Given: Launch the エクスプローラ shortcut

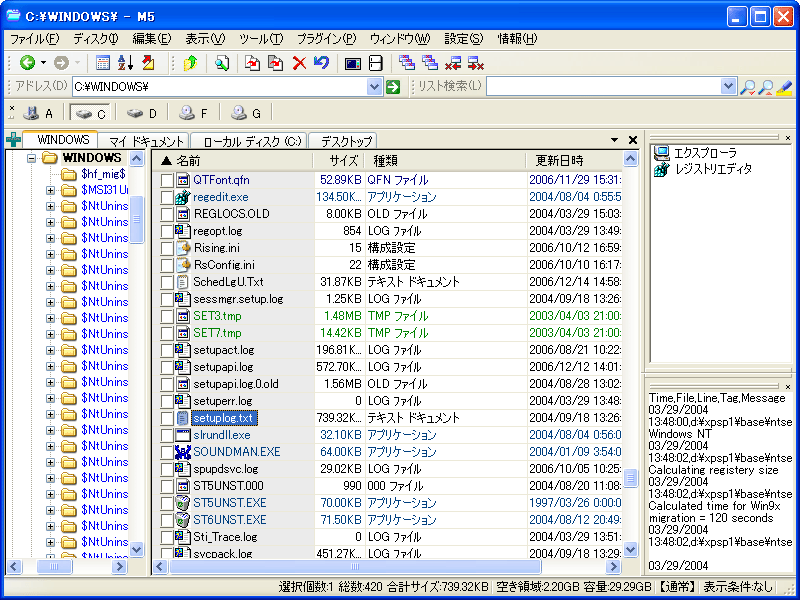Looking at the screenshot, I should (694, 153).
